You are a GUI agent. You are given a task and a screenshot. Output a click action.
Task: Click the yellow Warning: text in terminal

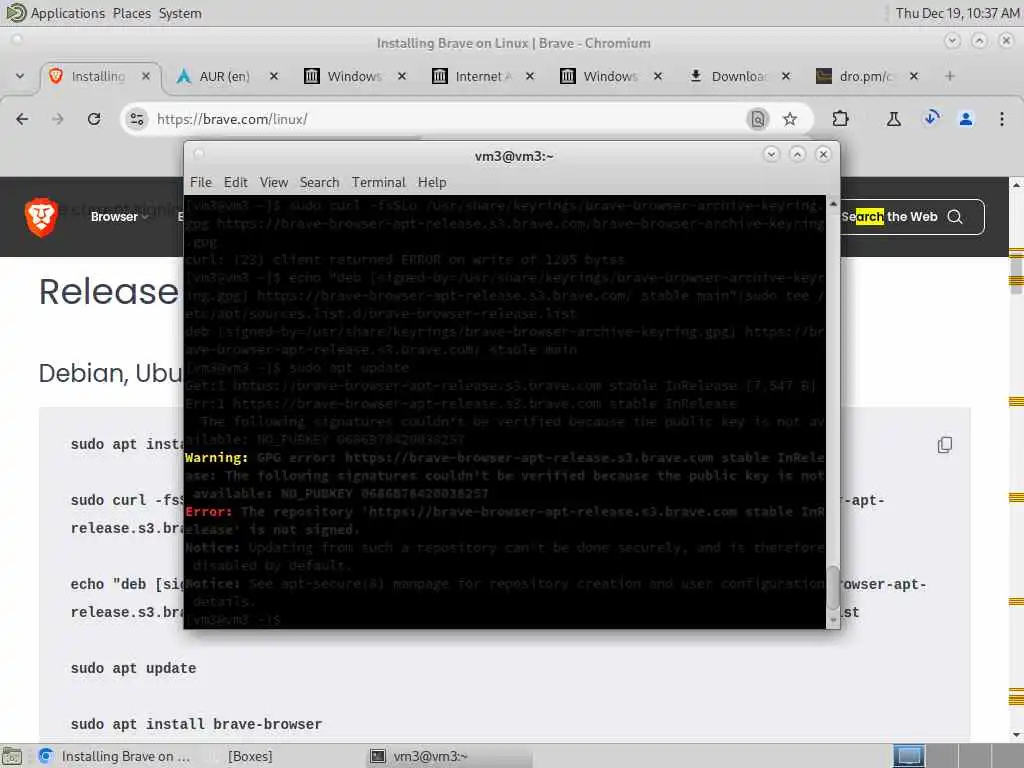coord(217,458)
